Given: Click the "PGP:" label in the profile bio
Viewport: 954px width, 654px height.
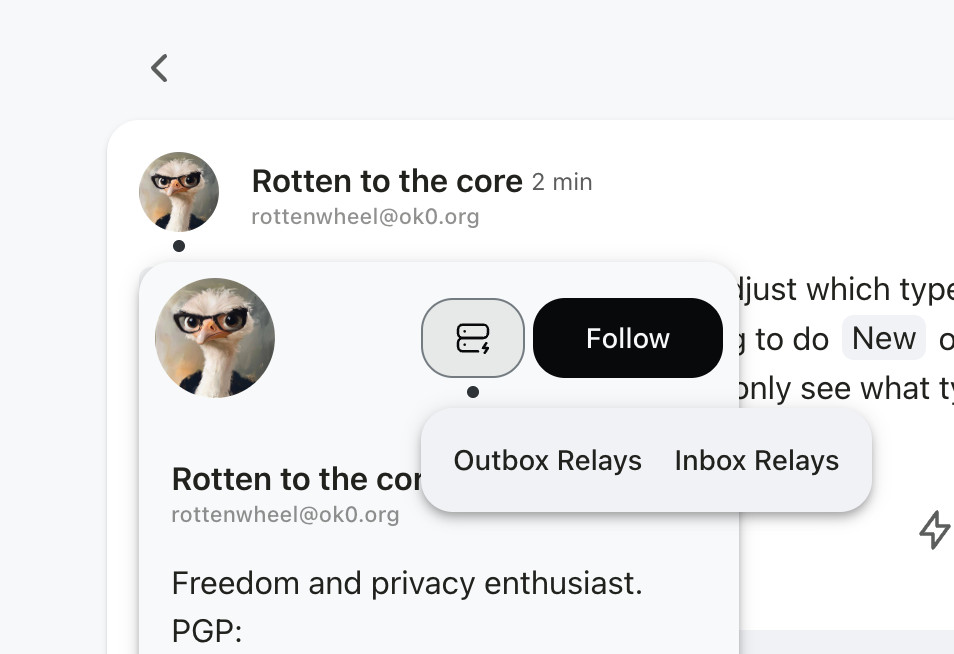Looking at the screenshot, I should coord(207,631).
